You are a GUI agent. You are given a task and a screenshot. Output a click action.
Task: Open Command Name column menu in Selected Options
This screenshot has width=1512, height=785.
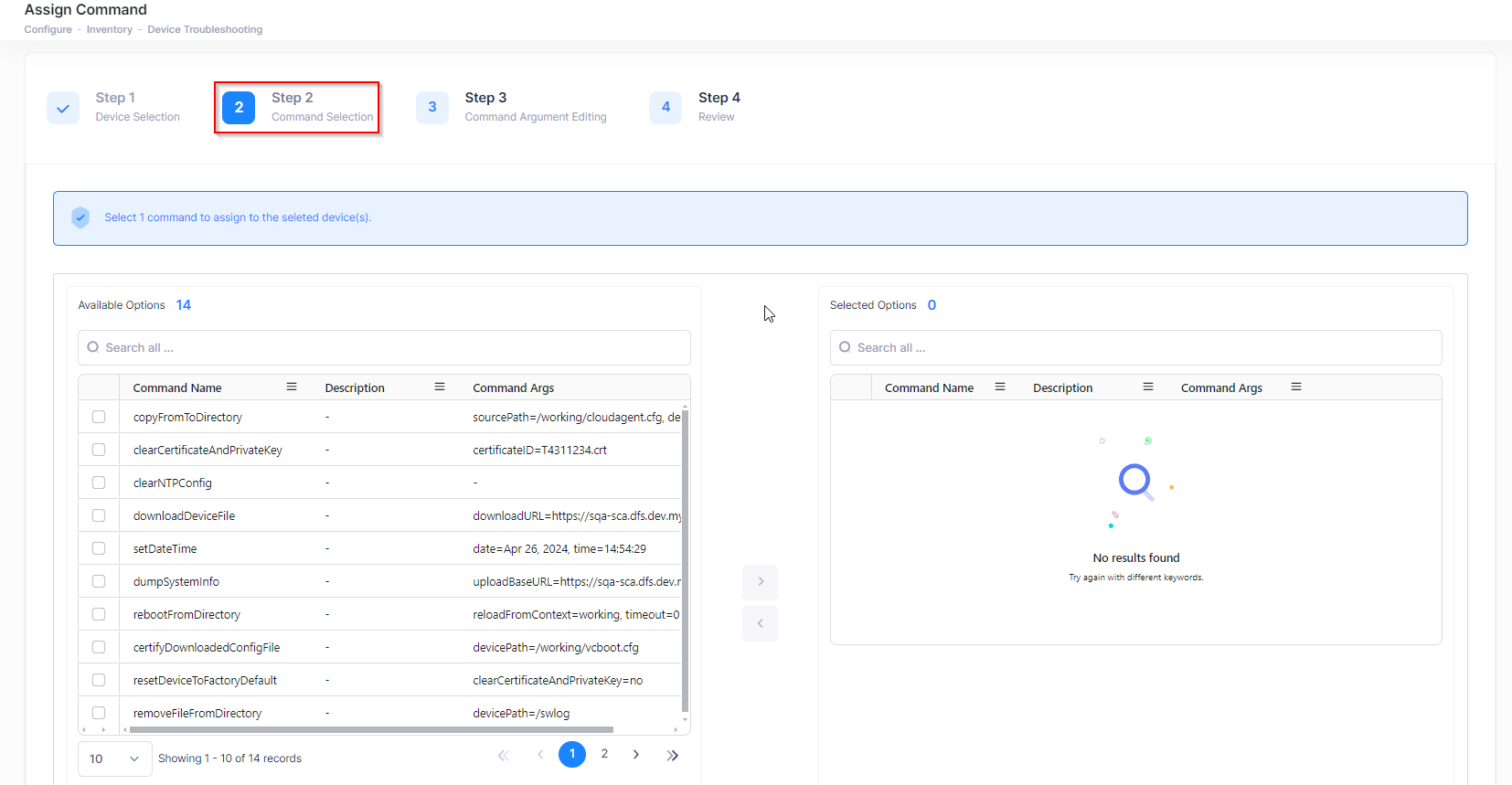click(1000, 387)
